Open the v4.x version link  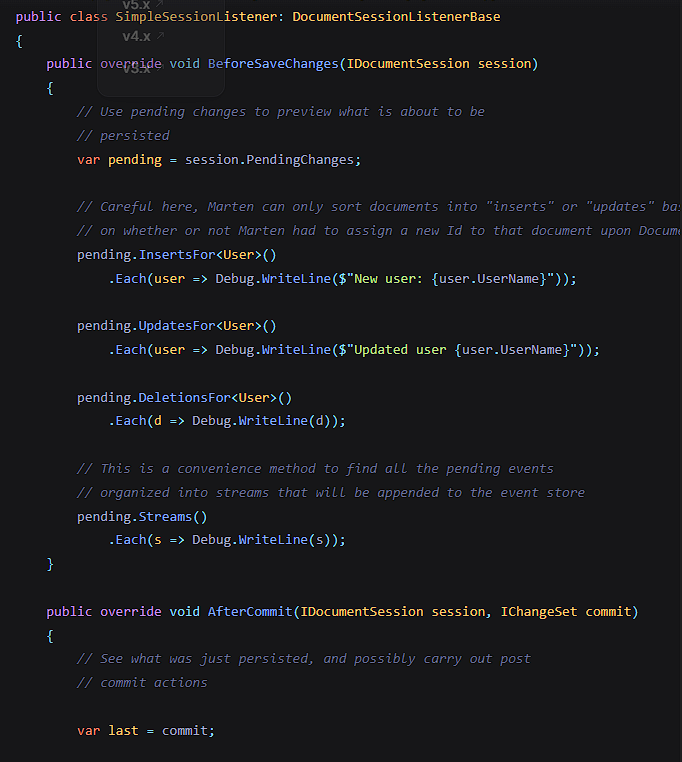[x=136, y=36]
